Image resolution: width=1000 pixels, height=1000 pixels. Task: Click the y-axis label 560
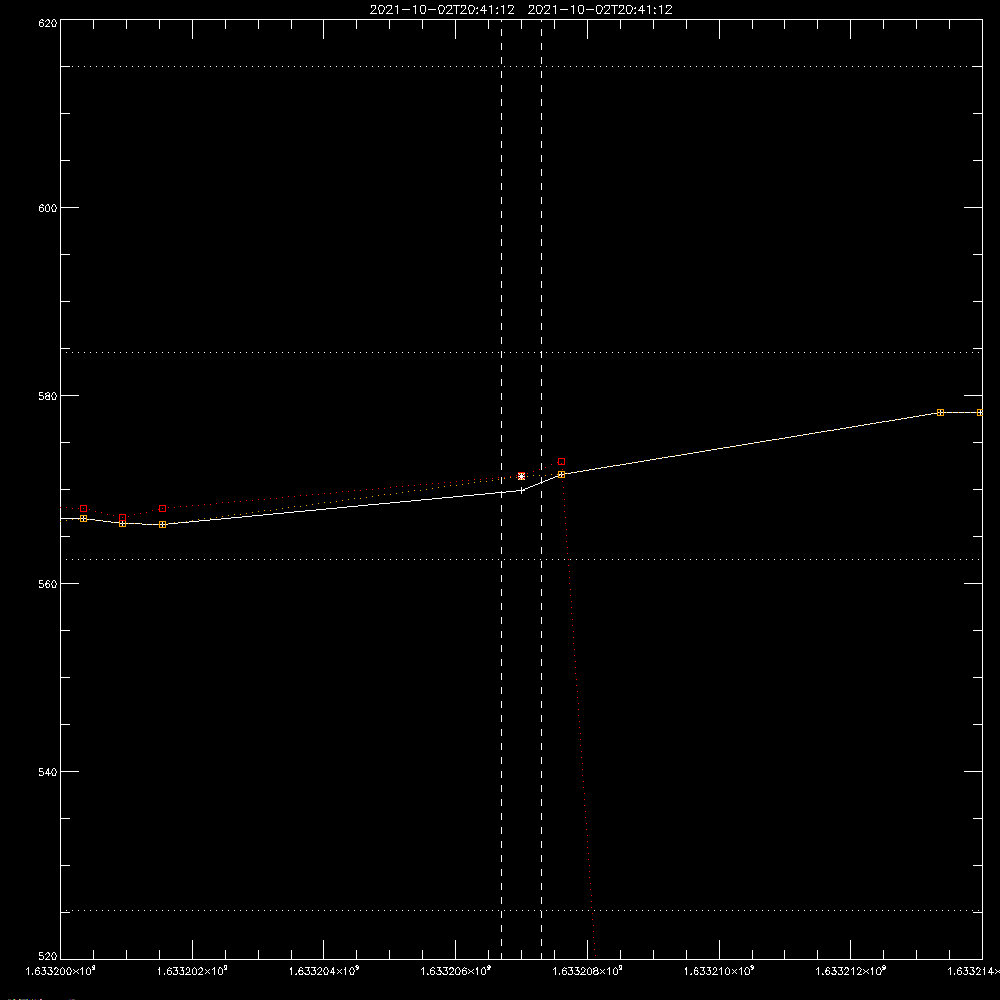point(48,584)
